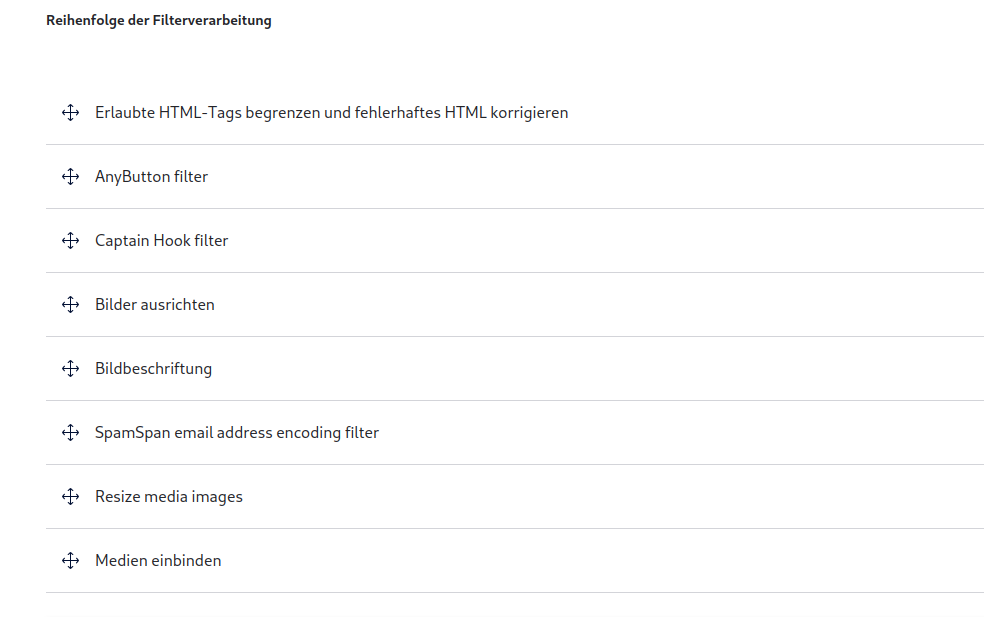
Task: Click the "Captain Hook filter" label
Action: [x=162, y=240]
